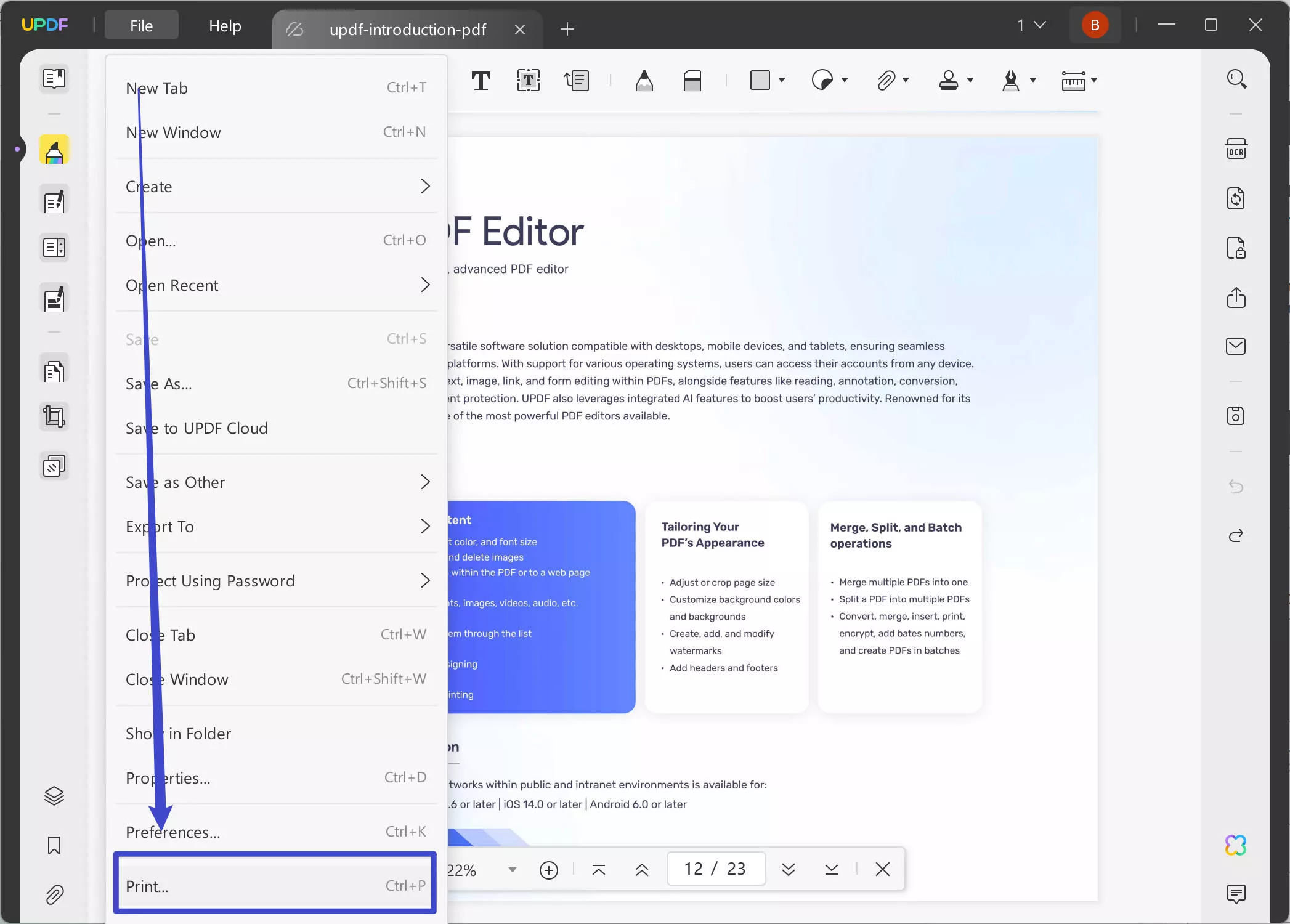Image resolution: width=1290 pixels, height=924 pixels.
Task: Open the comments list panel icon
Action: [x=1236, y=894]
